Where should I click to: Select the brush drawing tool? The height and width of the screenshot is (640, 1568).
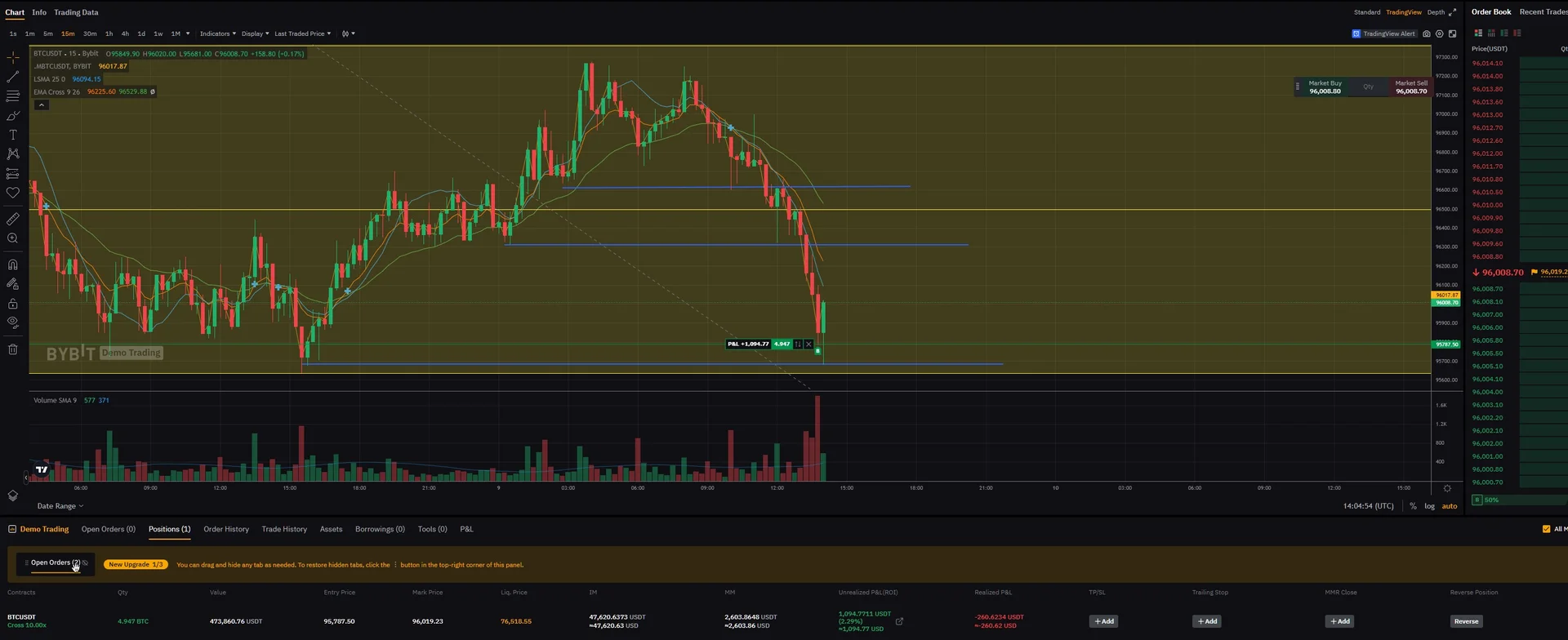coord(12,116)
